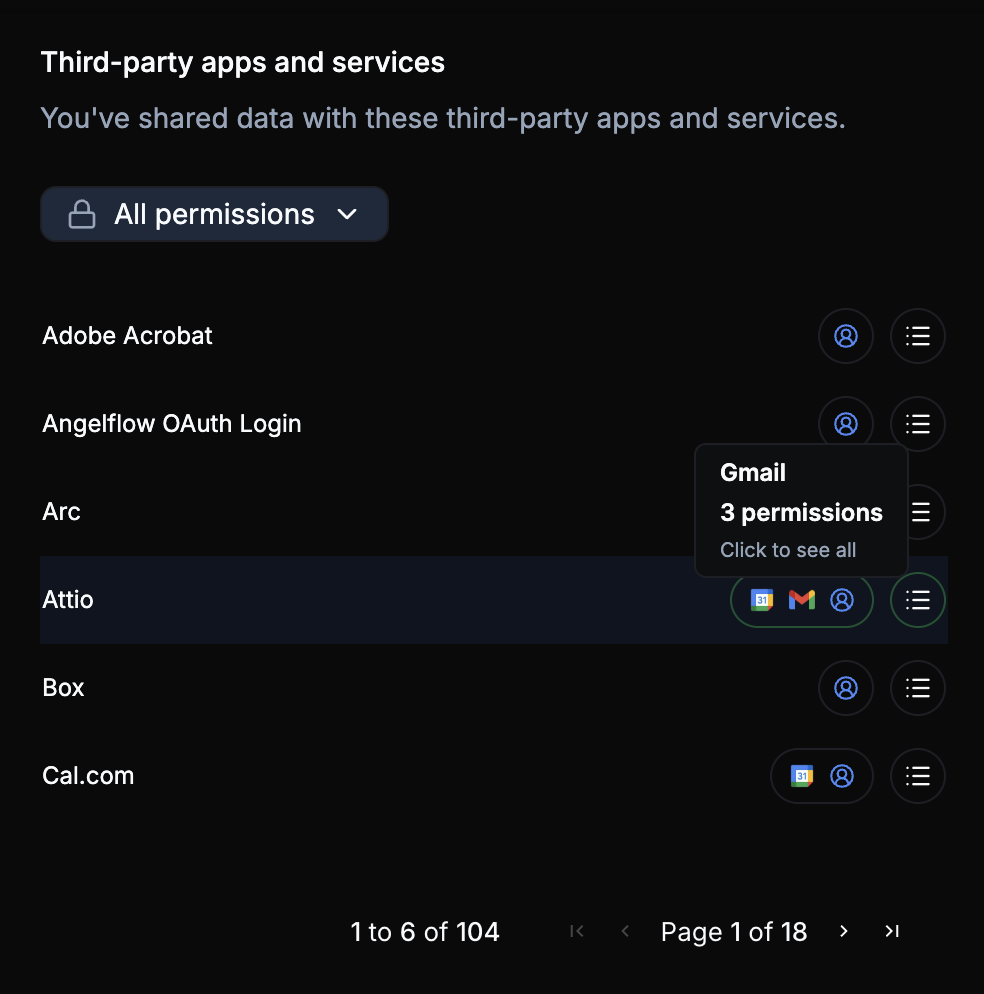Select the Box app name
The width and height of the screenshot is (984, 994).
coord(64,688)
